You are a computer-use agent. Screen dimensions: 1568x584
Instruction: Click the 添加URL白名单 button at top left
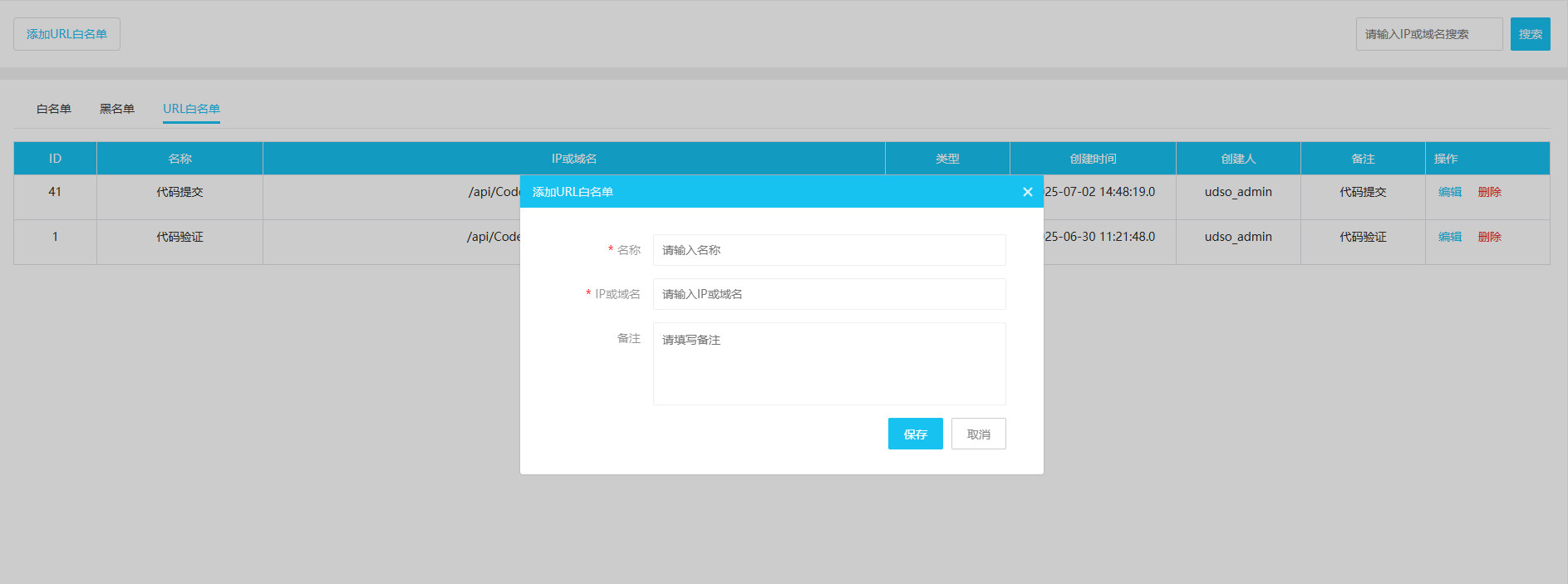tap(66, 34)
